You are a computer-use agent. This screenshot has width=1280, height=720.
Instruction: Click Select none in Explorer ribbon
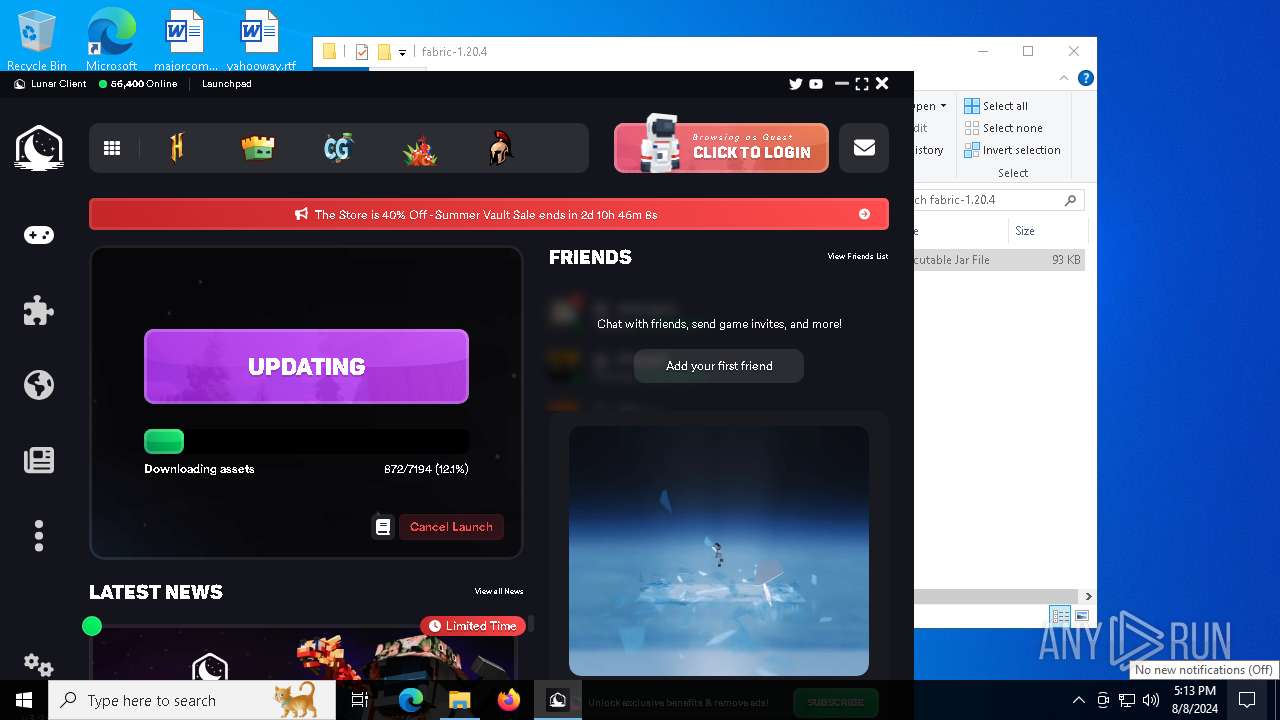(x=1003, y=128)
